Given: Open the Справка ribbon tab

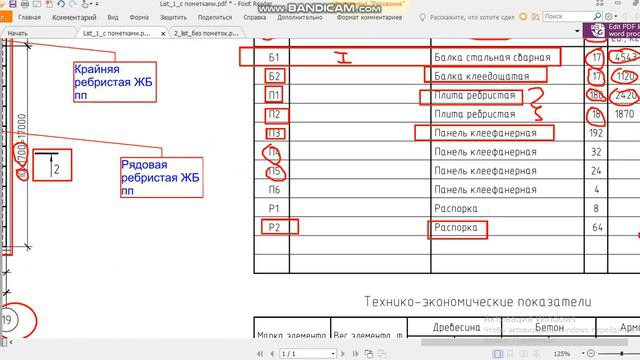Looking at the screenshot, I should click(x=255, y=17).
